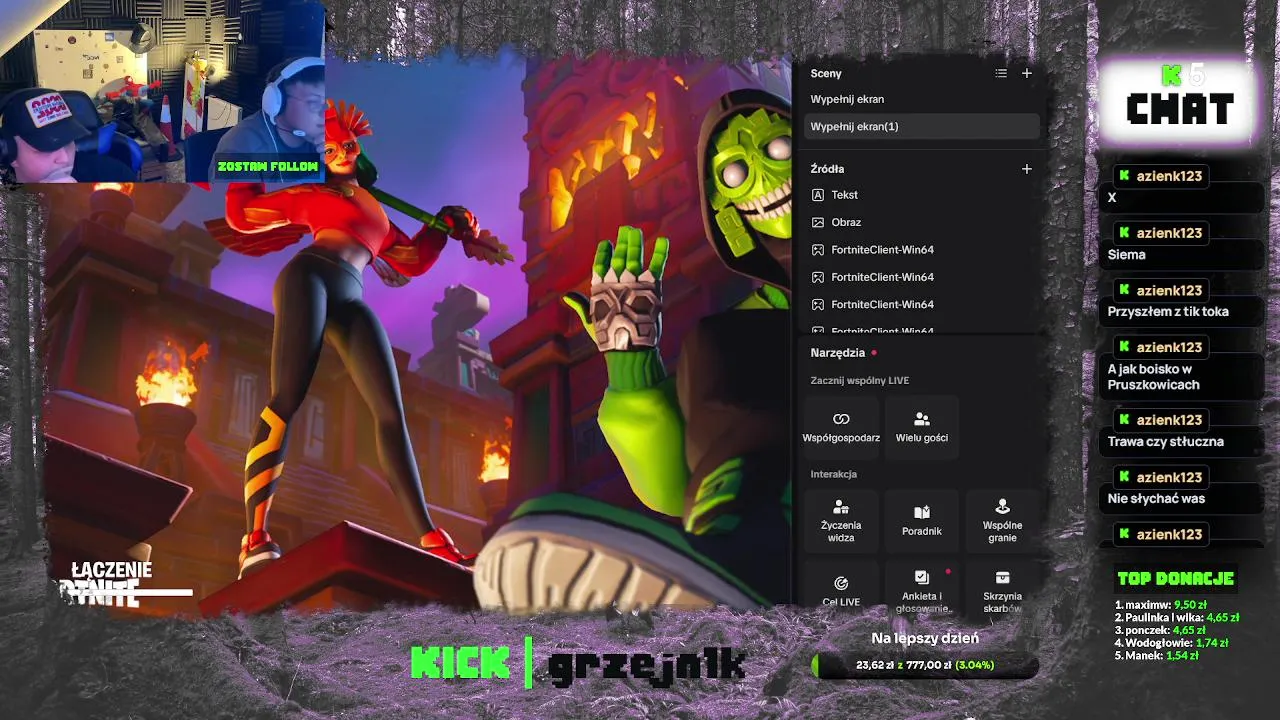Click the Narzędzia section header

[838, 353]
